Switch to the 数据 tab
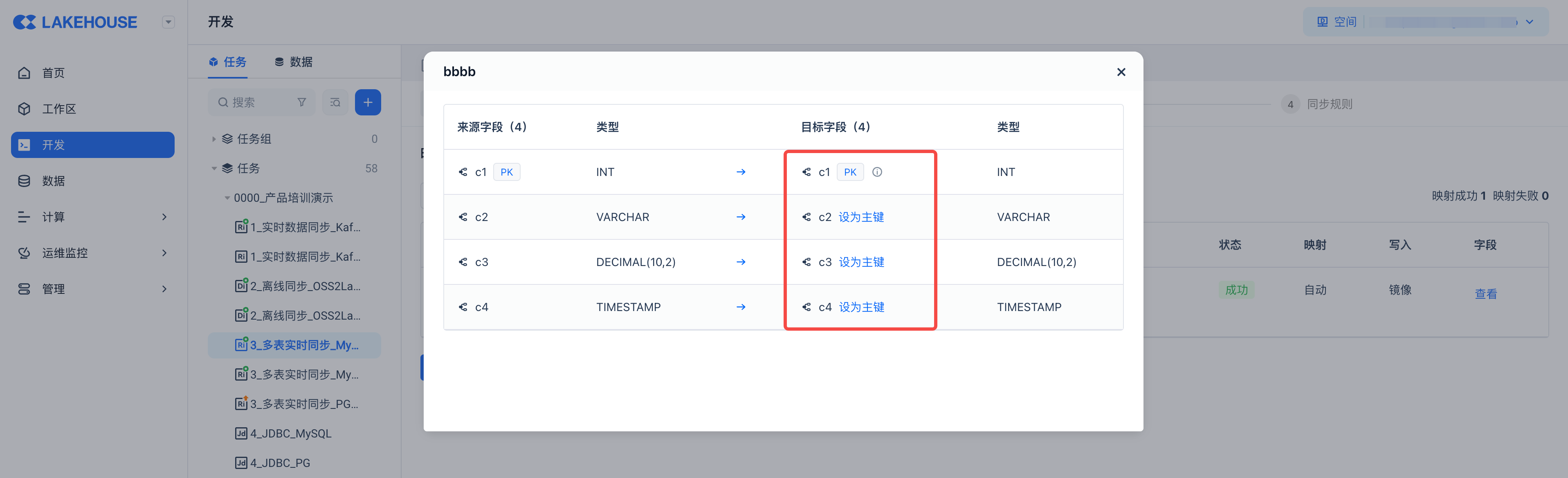 pyautogui.click(x=294, y=62)
